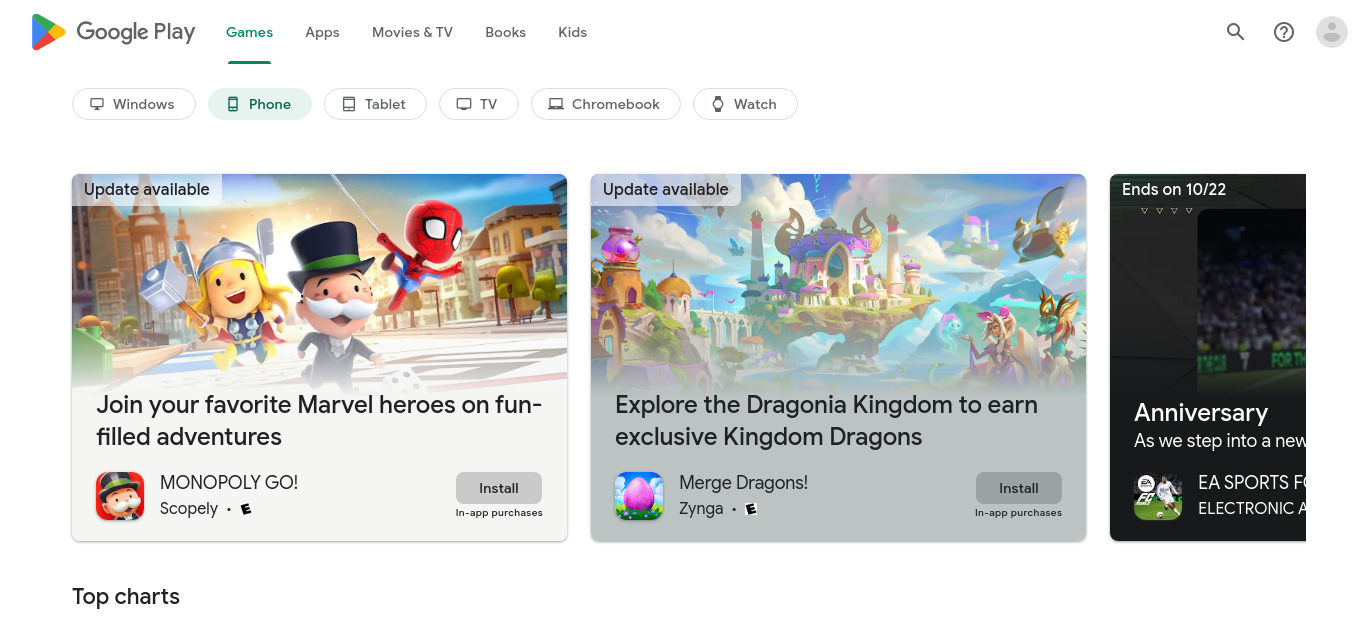Click the Google Play logo
The width and height of the screenshot is (1366, 629).
[x=113, y=32]
